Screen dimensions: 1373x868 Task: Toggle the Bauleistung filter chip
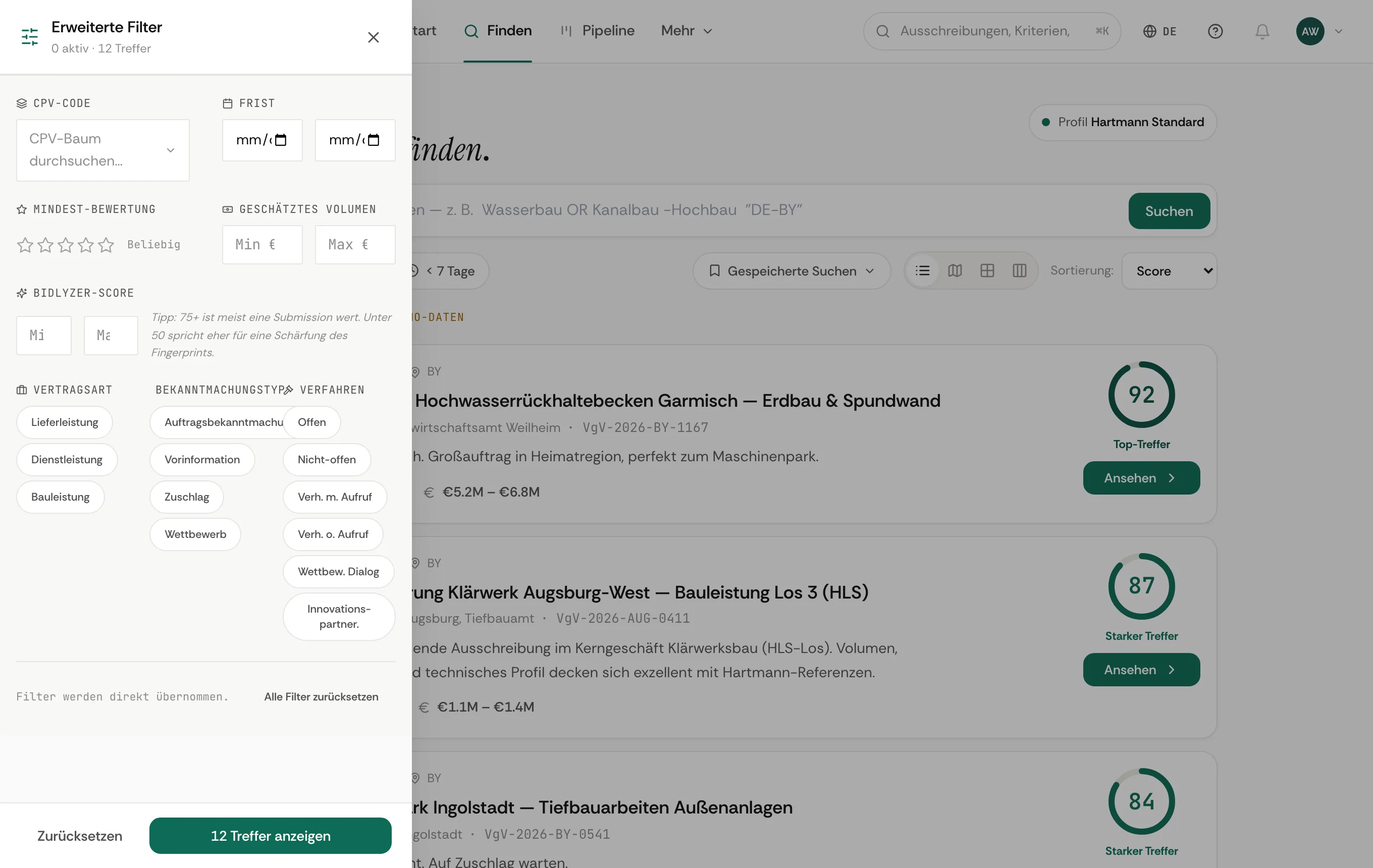click(61, 497)
